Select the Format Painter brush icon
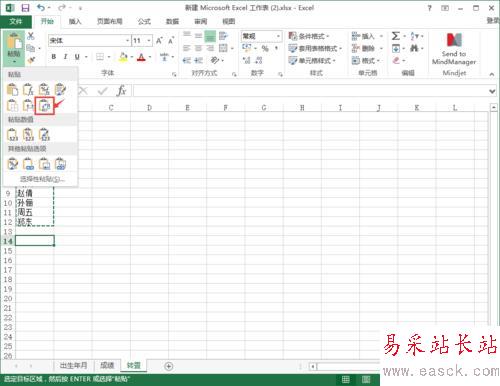500x386 pixels. (x=31, y=60)
